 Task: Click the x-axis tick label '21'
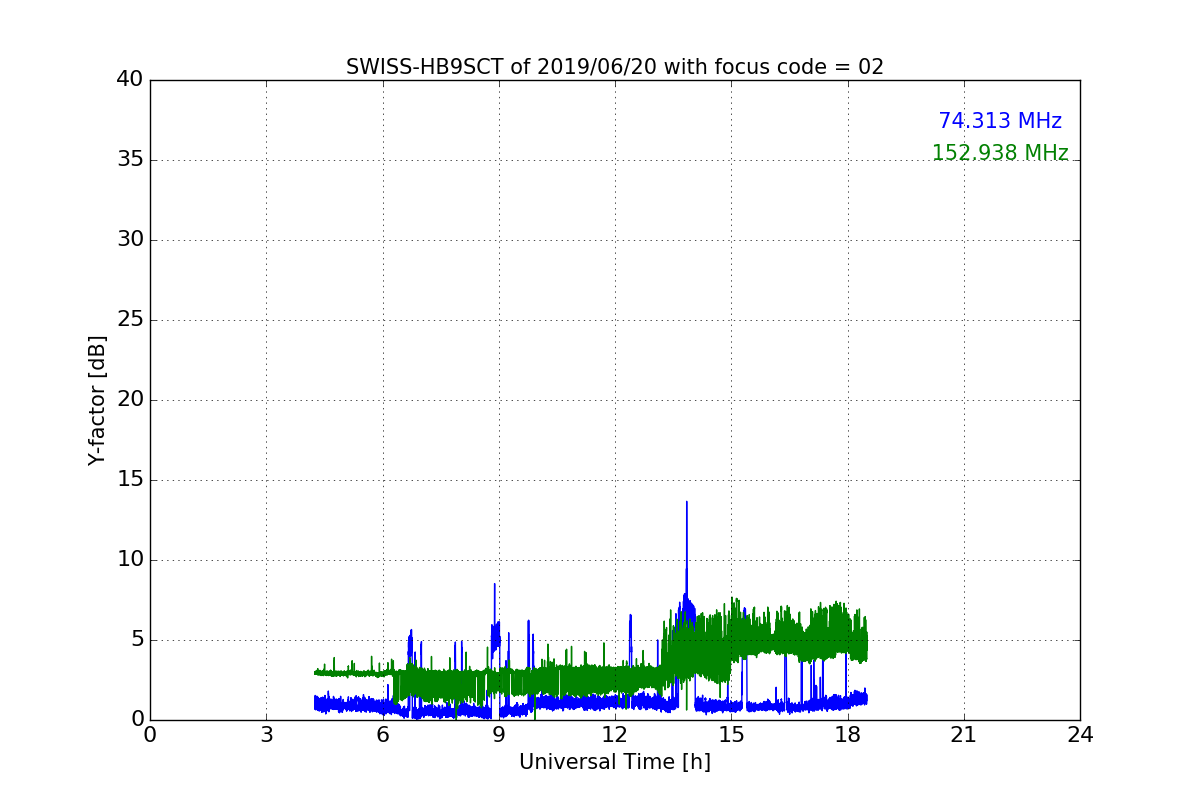[964, 735]
